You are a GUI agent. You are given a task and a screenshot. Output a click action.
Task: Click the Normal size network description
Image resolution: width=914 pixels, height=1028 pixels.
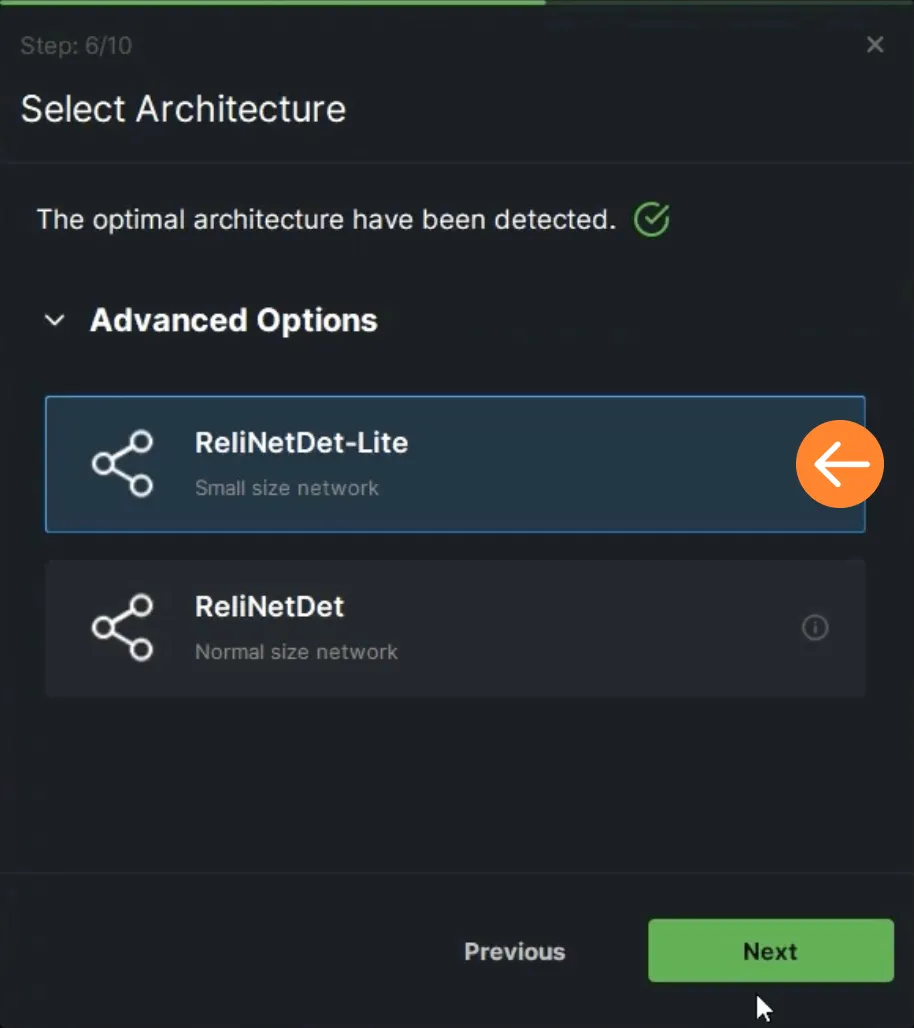coord(296,652)
